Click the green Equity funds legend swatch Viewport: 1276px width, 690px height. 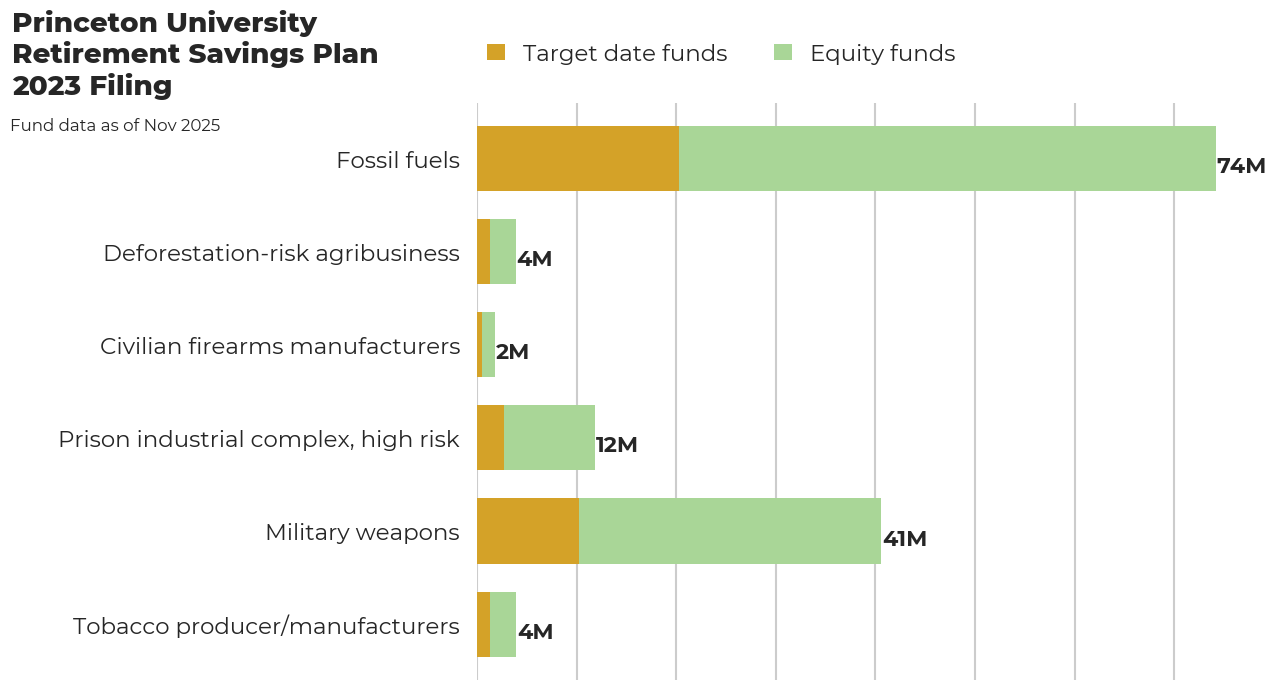783,53
